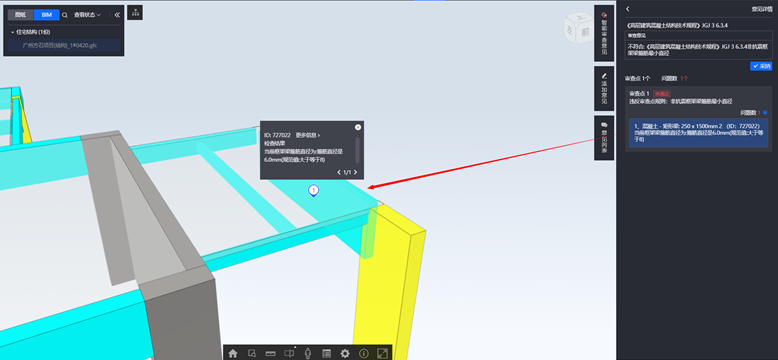Go to next result in popup pager

[355, 173]
